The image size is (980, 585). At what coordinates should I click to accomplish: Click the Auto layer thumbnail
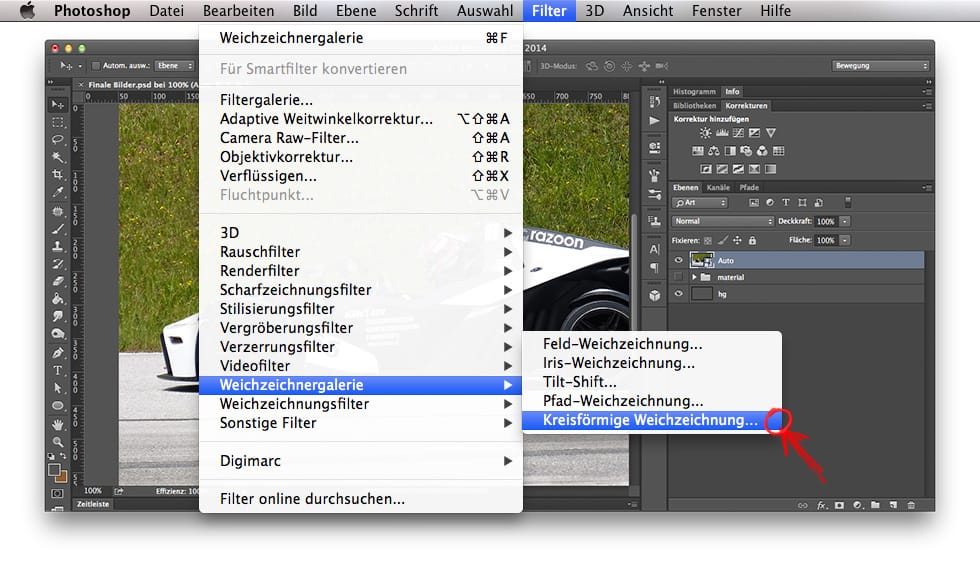point(701,260)
